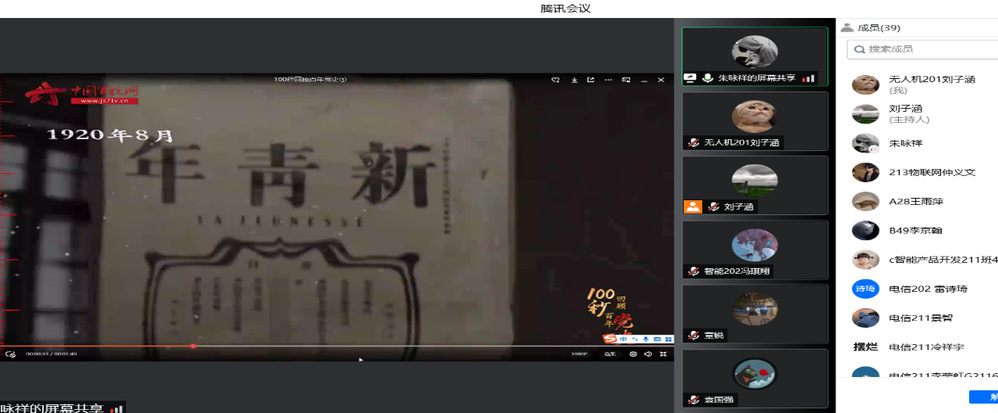Open the three-dots more menu in video player
Viewport: 998px width, 413px height.
pyautogui.click(x=608, y=80)
